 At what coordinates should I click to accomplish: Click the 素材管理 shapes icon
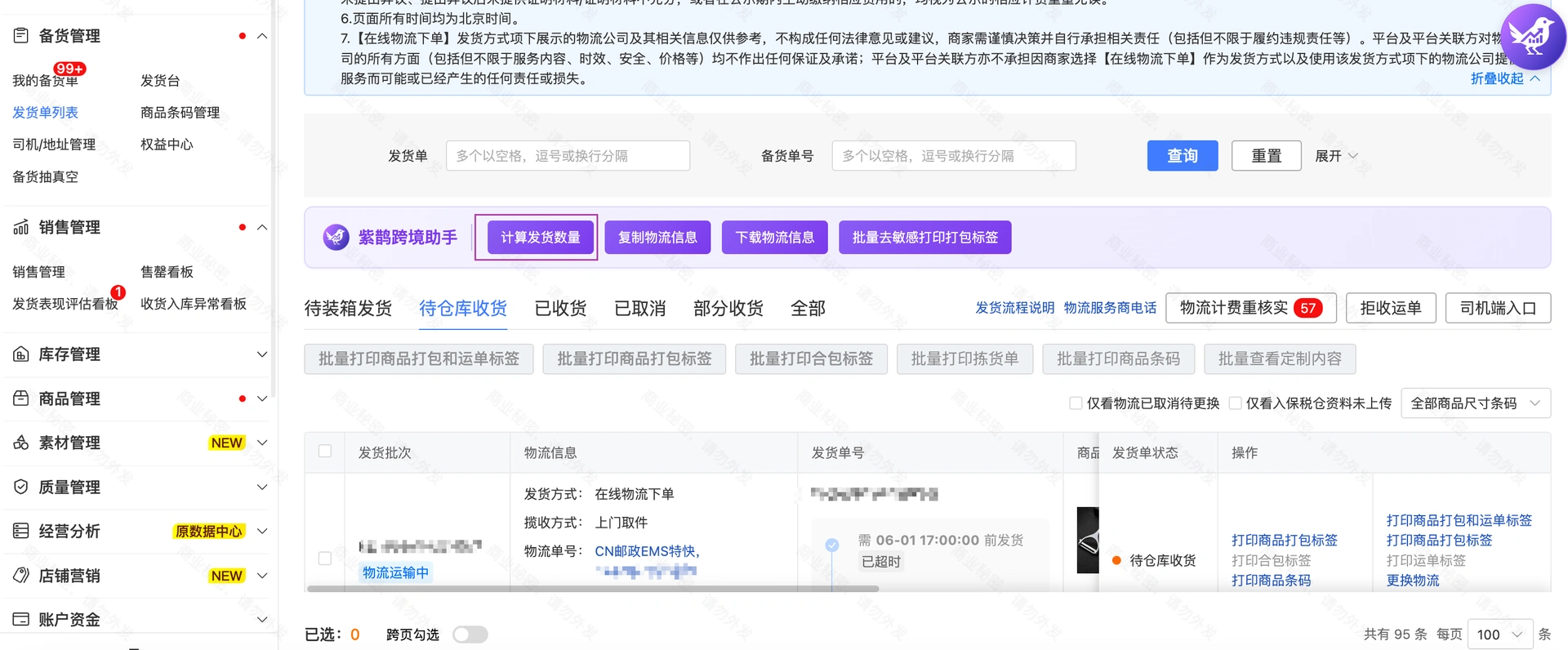tap(21, 442)
